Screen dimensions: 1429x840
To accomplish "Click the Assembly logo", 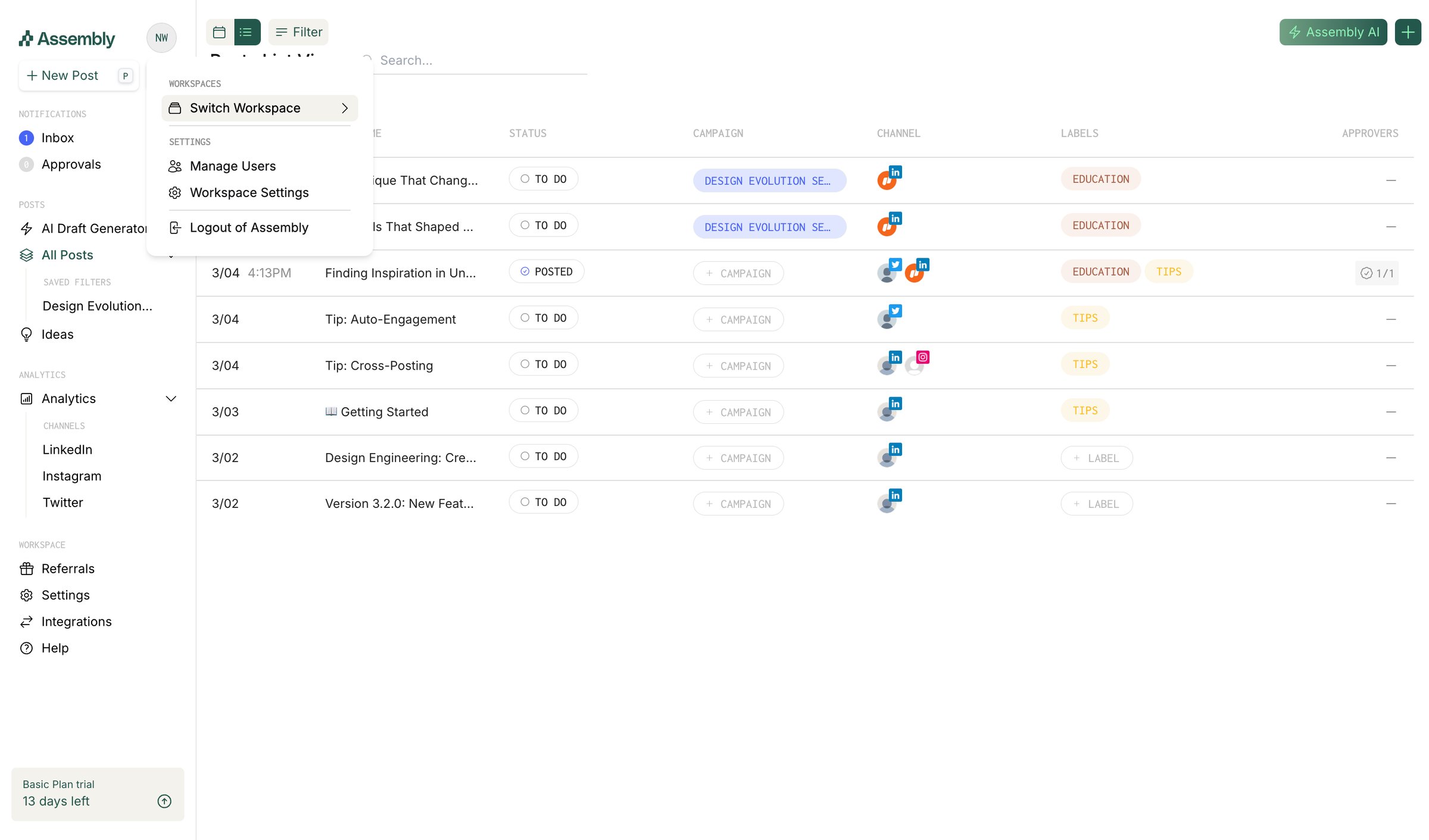I will click(67, 39).
